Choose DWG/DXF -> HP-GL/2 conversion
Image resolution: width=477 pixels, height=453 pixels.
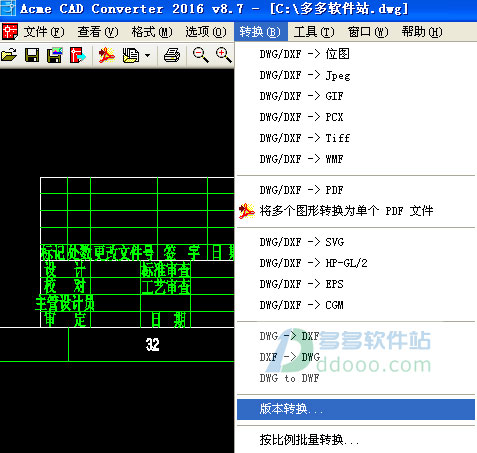point(356,263)
